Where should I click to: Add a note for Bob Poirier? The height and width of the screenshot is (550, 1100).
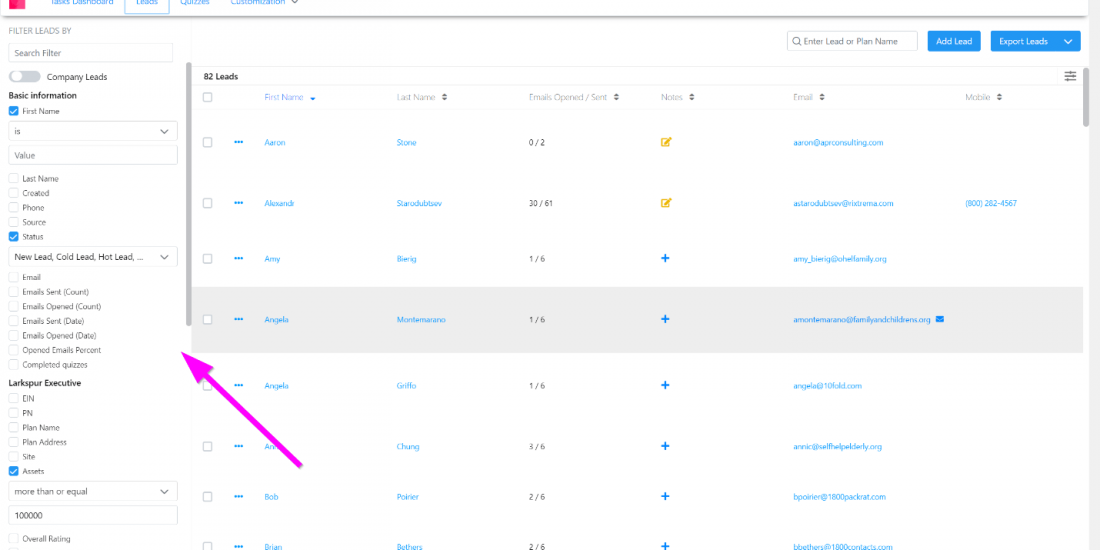(665, 496)
